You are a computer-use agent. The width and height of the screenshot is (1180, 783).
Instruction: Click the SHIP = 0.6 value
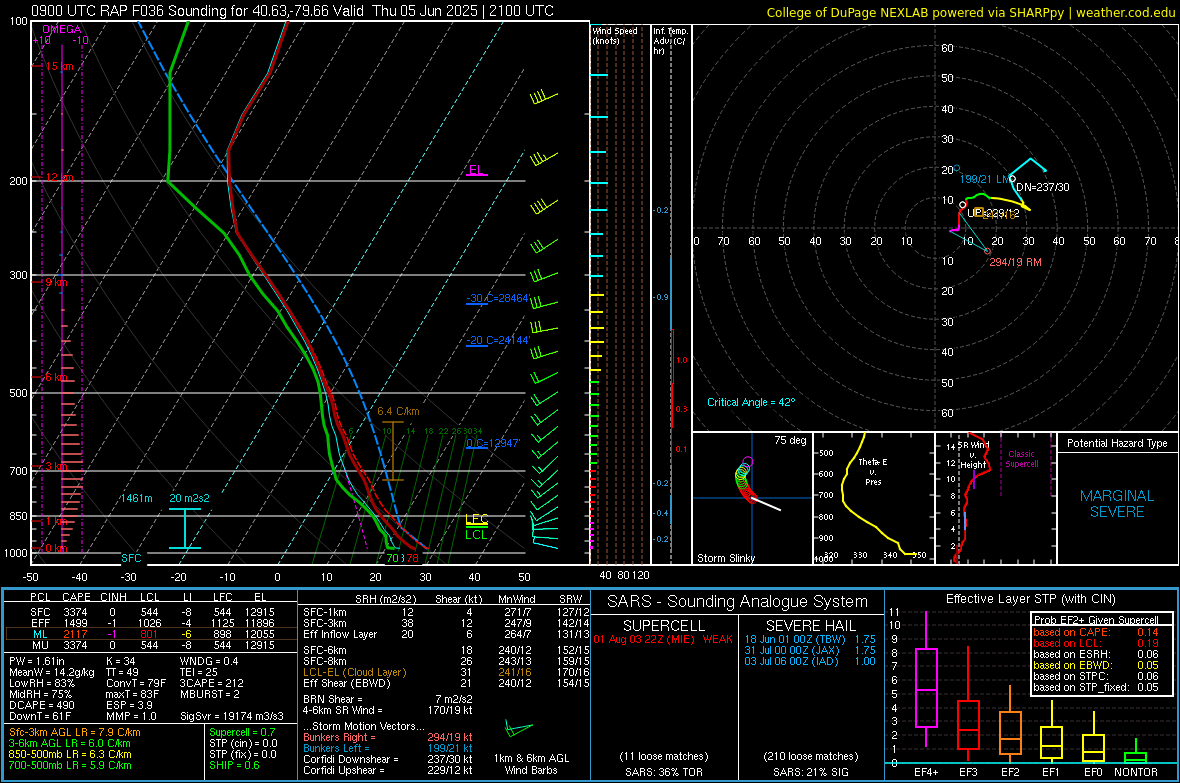pos(234,765)
